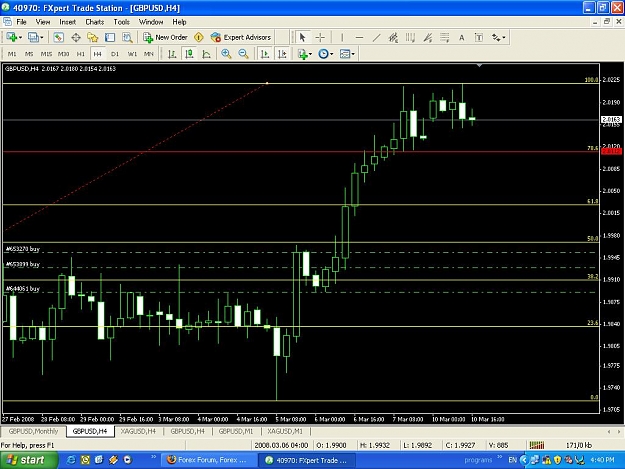
Task: Toggle the Expert Advisors button
Action: pos(241,37)
